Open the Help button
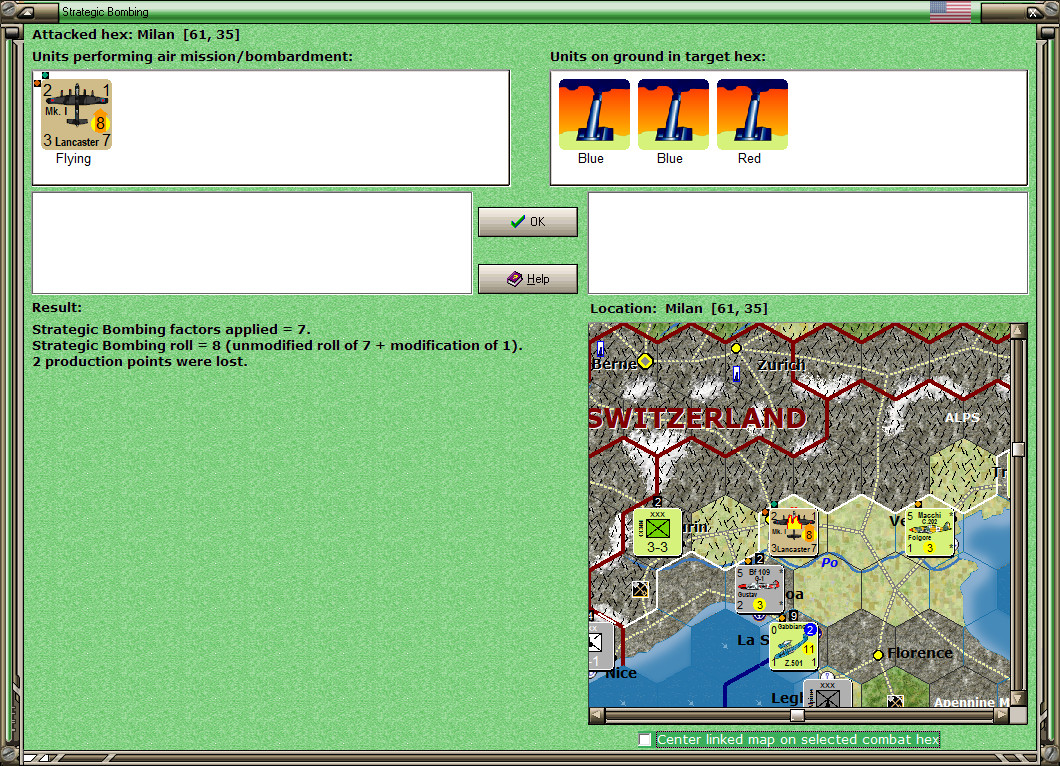 point(528,279)
